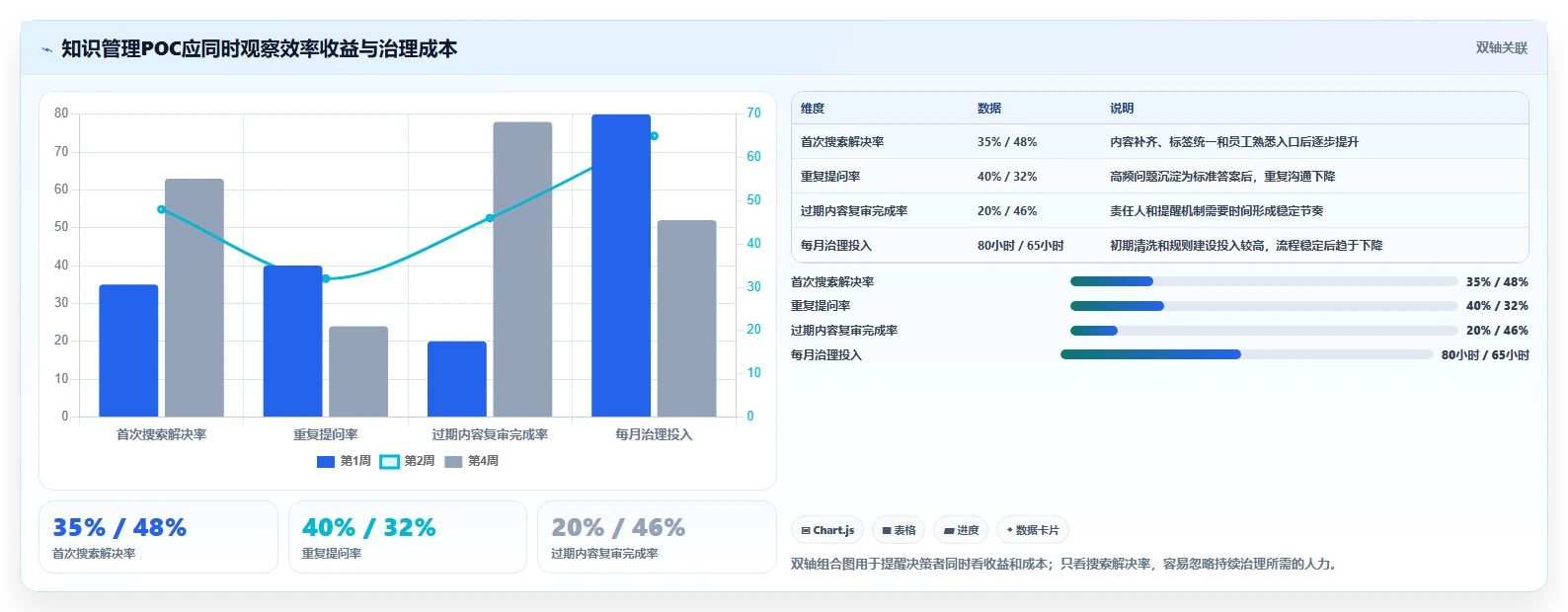
Task: Click the gray 第4周 bar for 过期内容复审完成率
Action: coord(522,269)
